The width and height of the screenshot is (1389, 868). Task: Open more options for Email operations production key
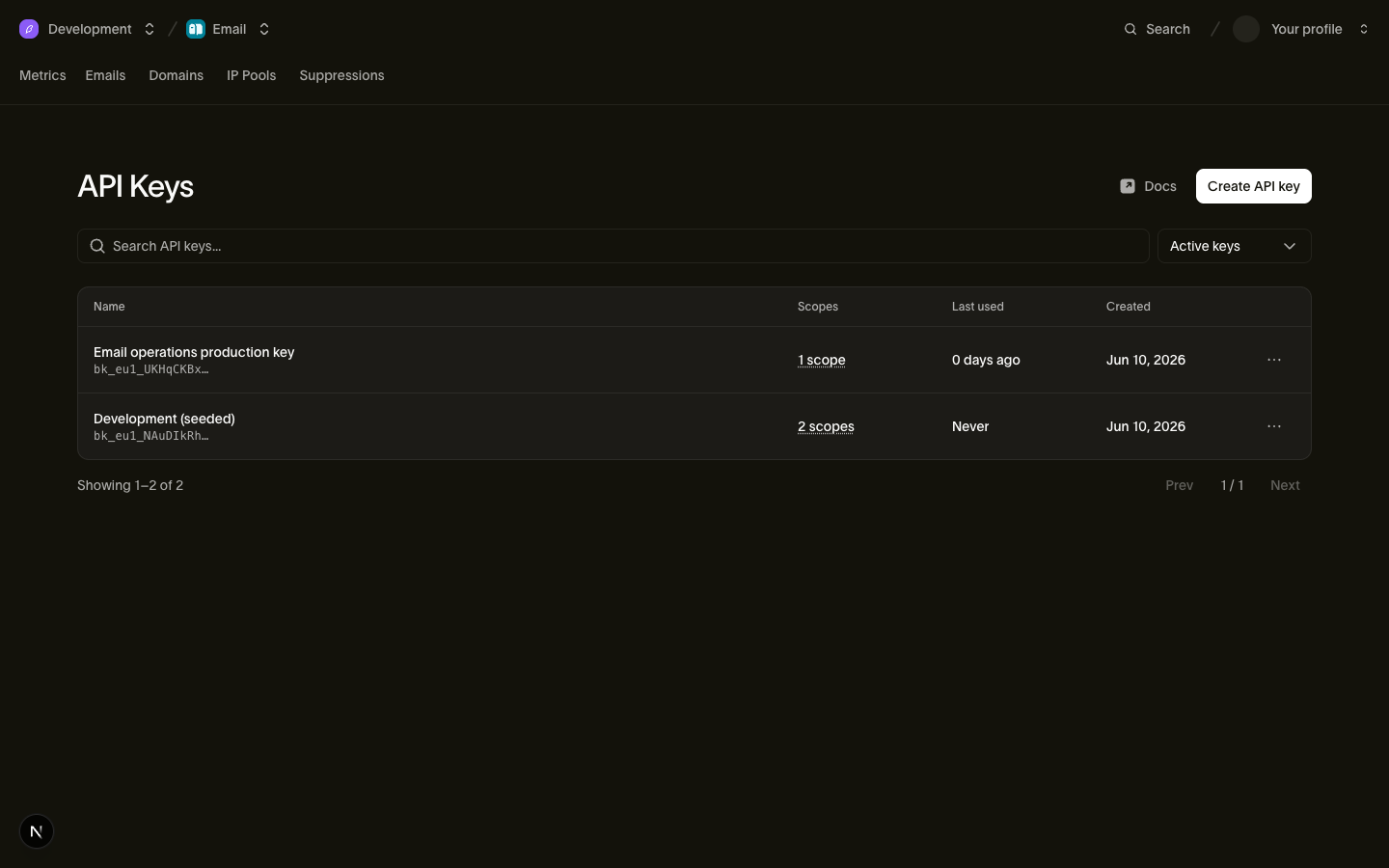(1274, 360)
